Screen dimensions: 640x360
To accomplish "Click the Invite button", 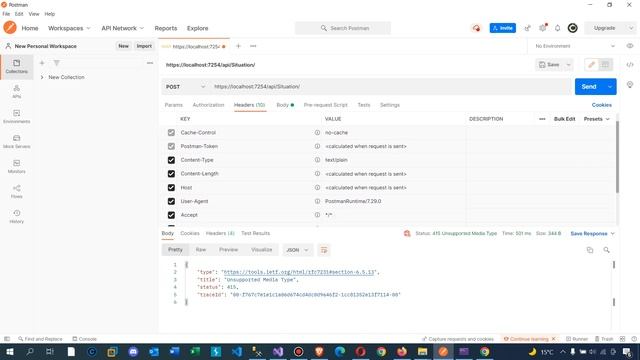I will pos(502,28).
